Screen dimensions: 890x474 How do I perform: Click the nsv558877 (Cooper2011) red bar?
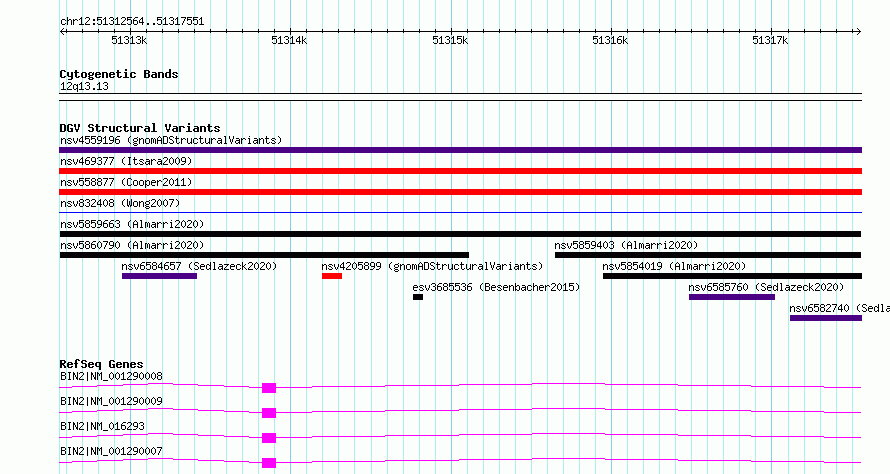tap(460, 192)
